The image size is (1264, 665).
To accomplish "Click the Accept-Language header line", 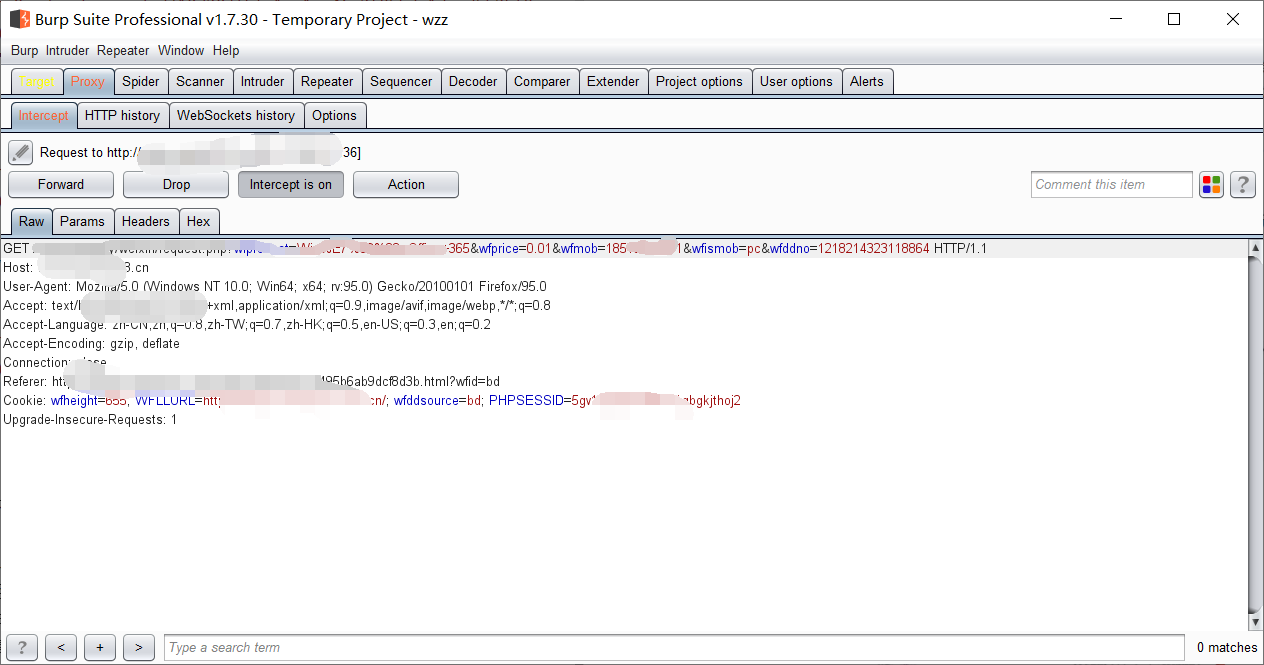I will pos(247,324).
